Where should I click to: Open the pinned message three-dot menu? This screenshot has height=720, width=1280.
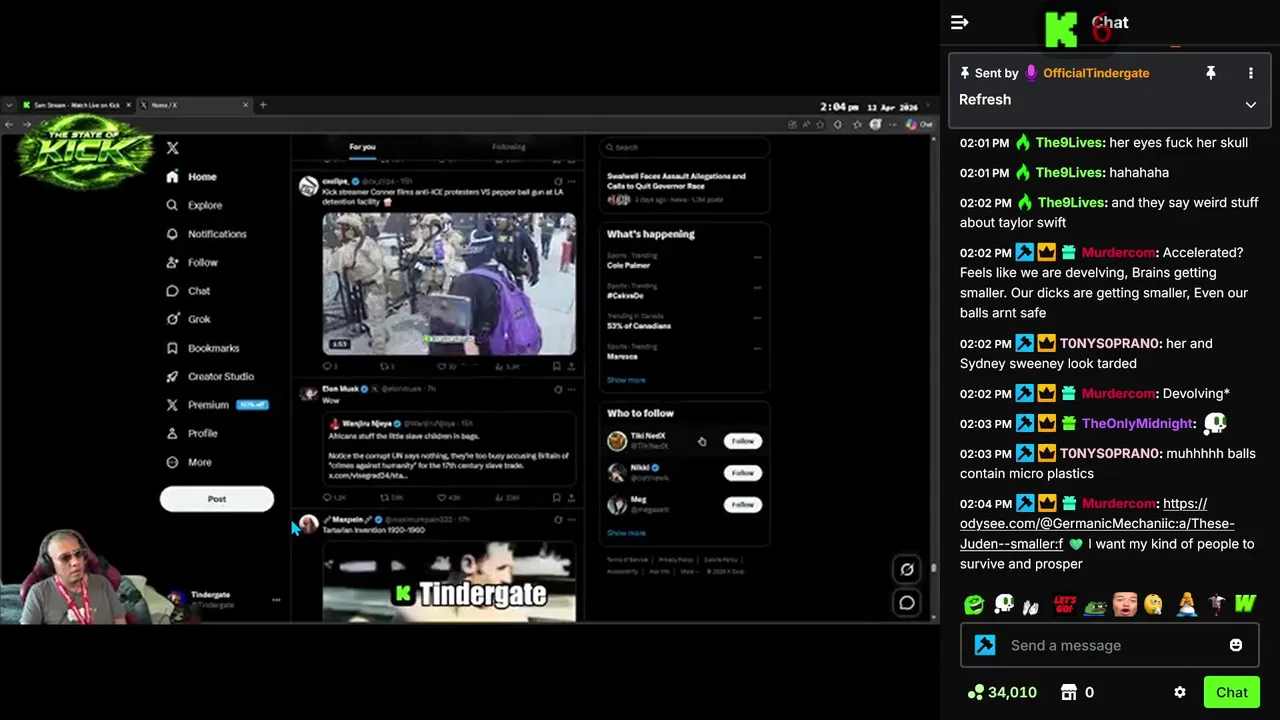(x=1250, y=73)
